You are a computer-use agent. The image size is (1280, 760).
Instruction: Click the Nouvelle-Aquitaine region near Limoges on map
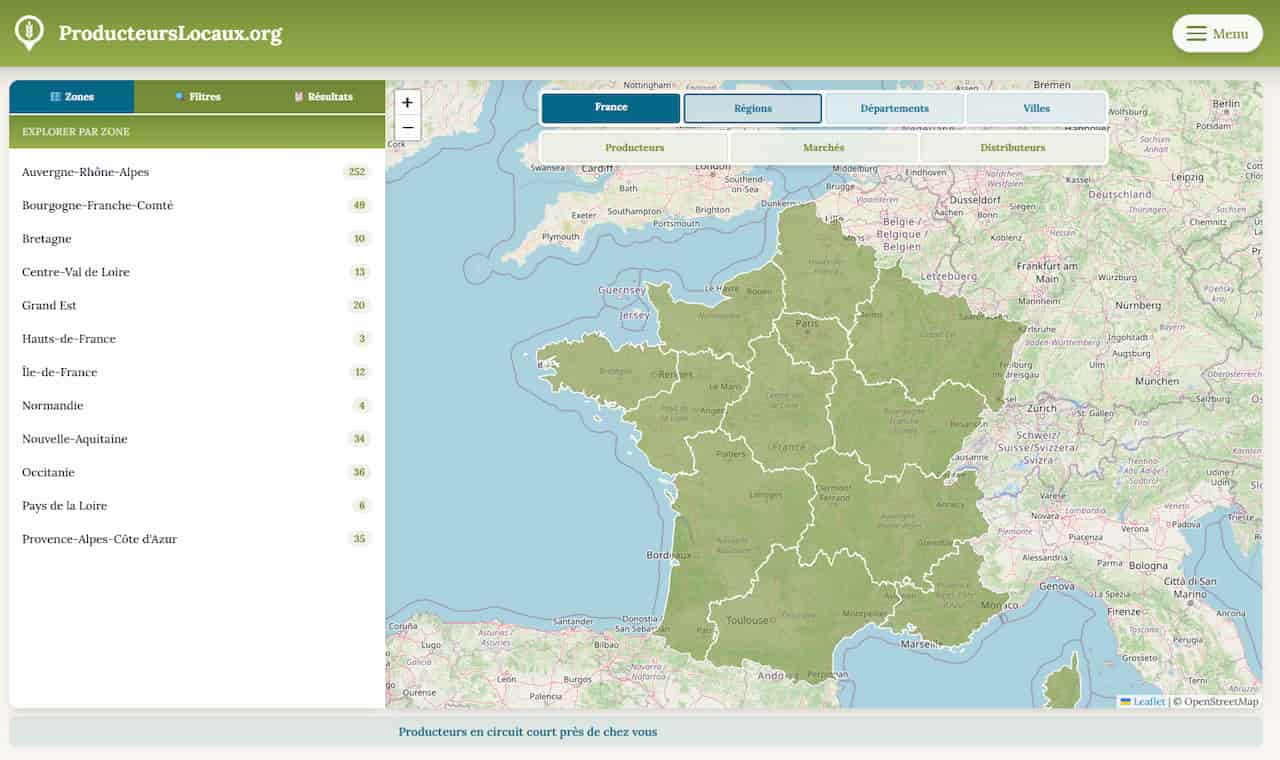[740, 530]
